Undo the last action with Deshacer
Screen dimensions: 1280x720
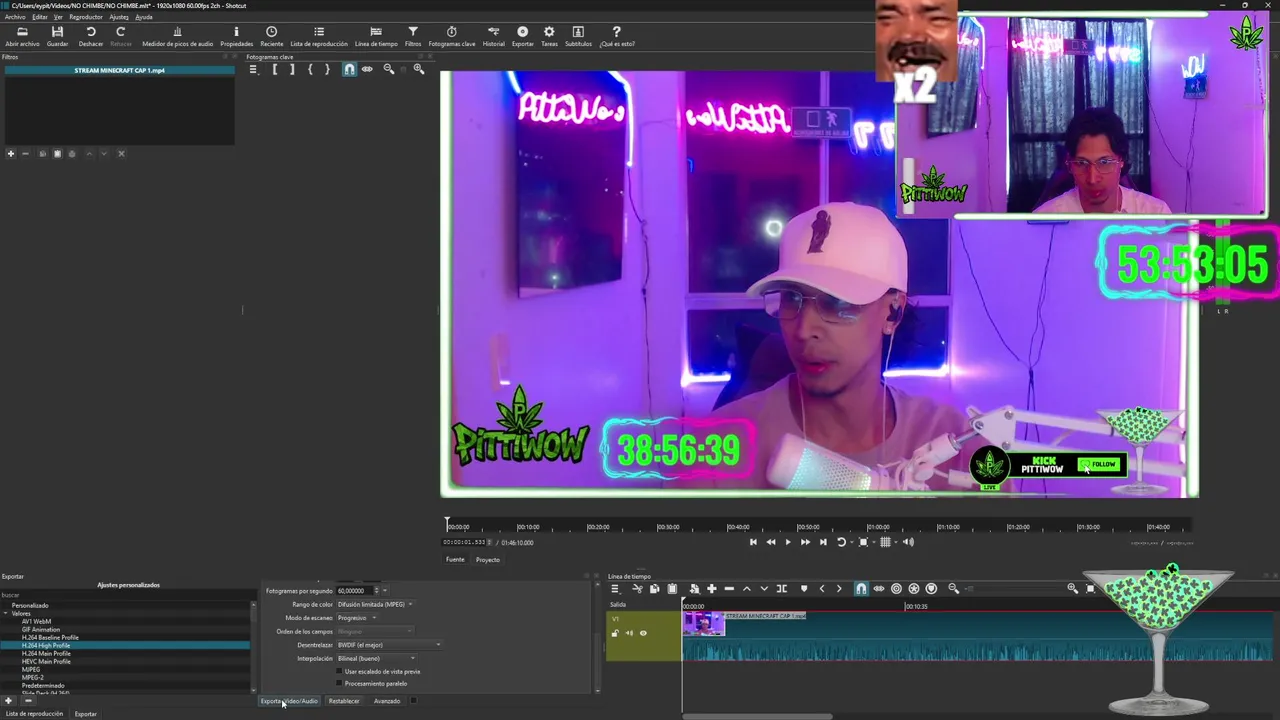90,37
